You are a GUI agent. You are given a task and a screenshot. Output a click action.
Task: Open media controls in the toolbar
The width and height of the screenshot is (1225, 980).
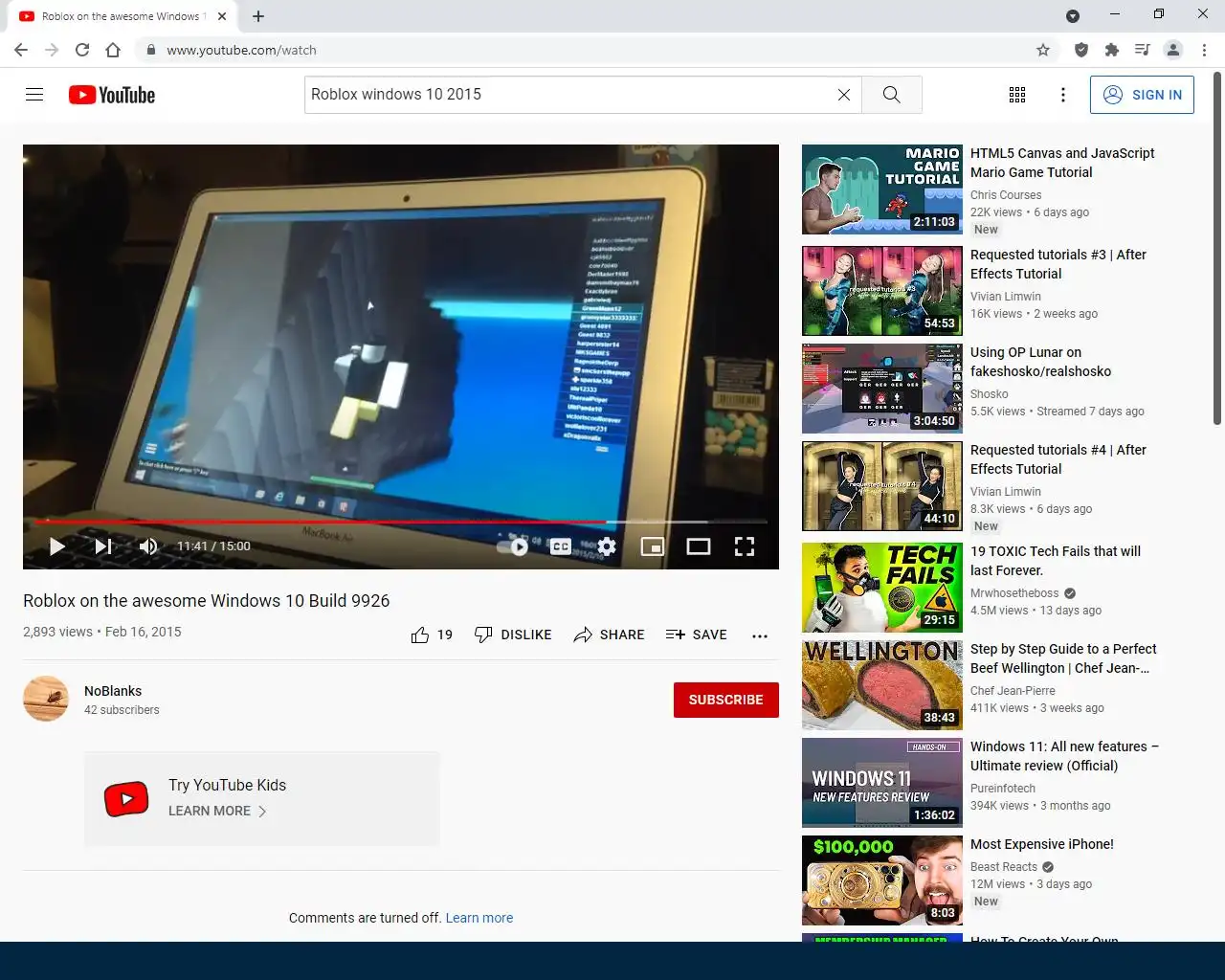pos(1142,50)
